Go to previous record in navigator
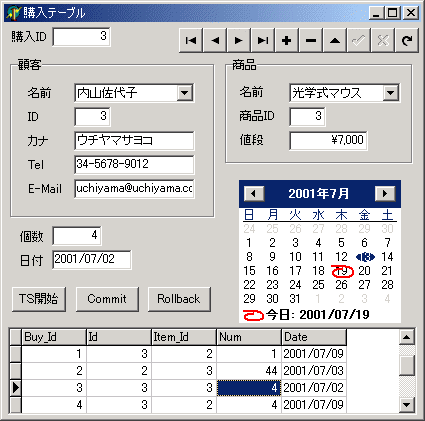This screenshot has width=425, height=421. pos(215,41)
